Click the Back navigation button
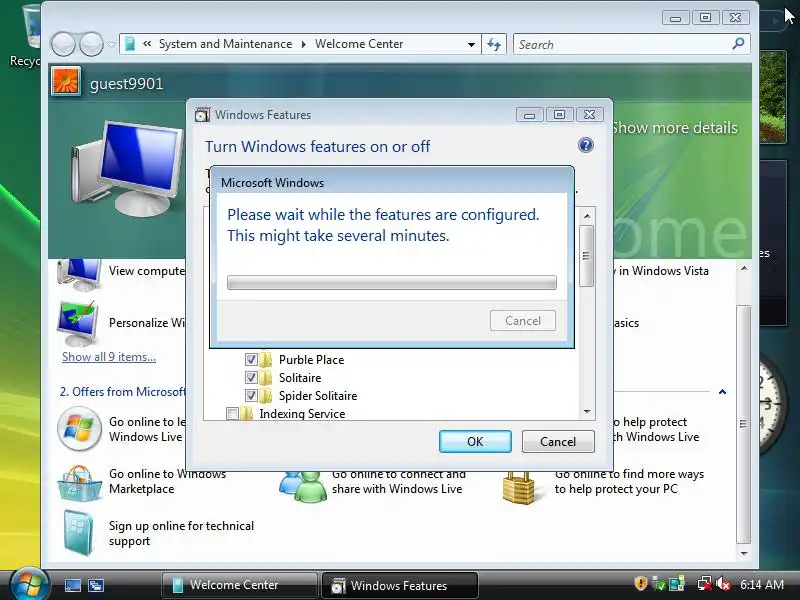The width and height of the screenshot is (800, 600). (63, 44)
